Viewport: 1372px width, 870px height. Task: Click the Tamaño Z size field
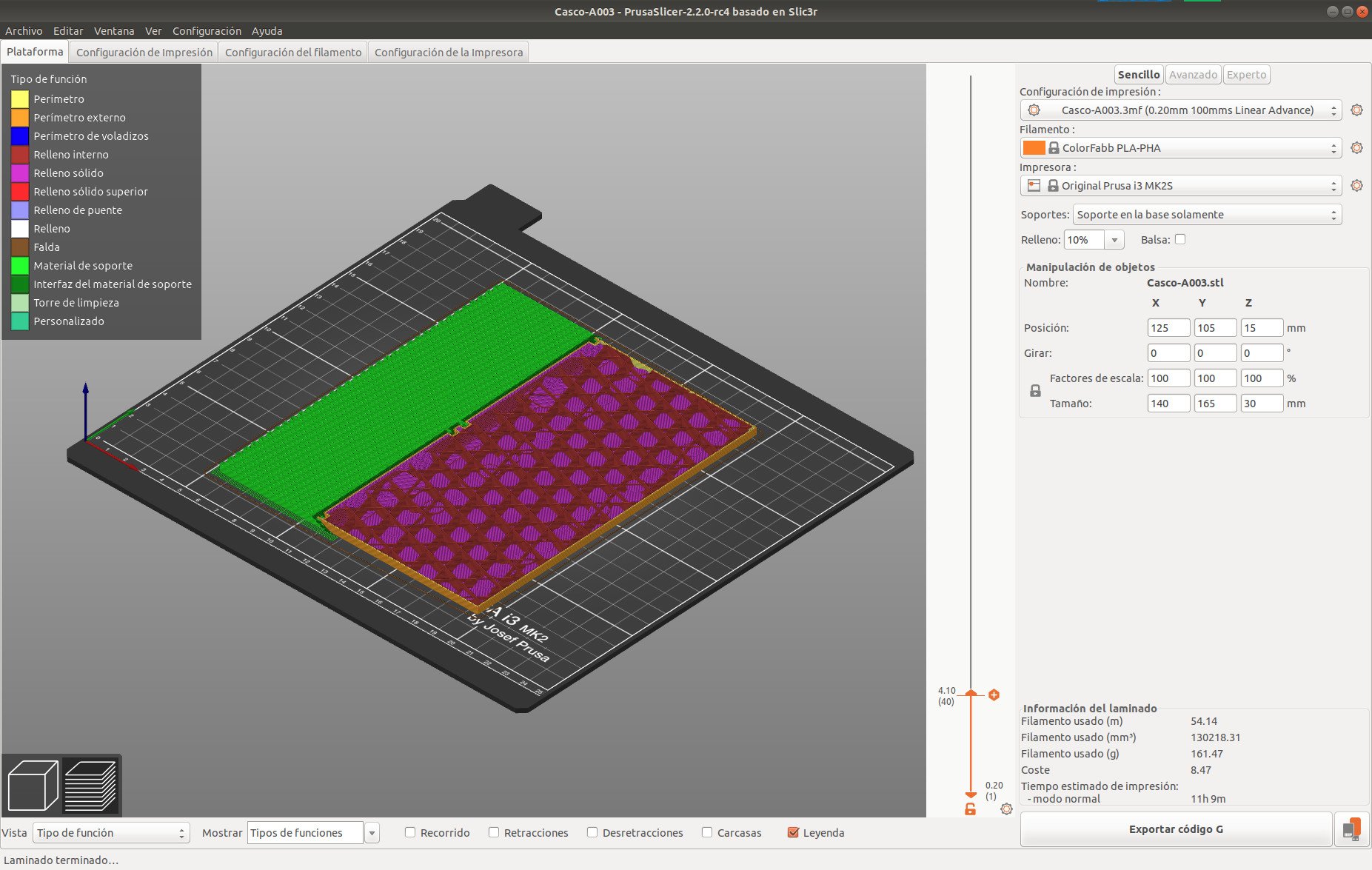tap(1262, 403)
